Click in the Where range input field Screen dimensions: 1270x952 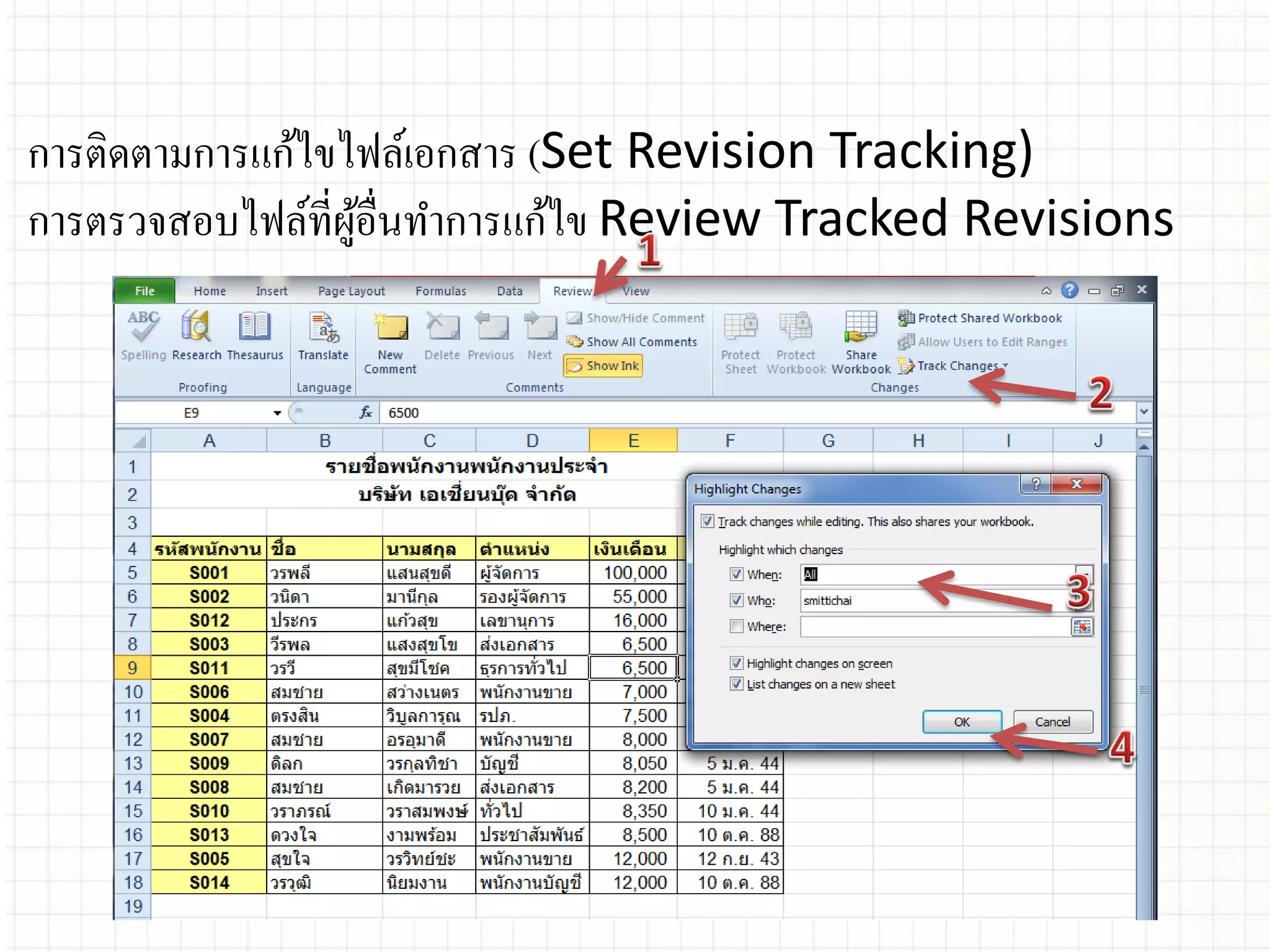[x=936, y=627]
